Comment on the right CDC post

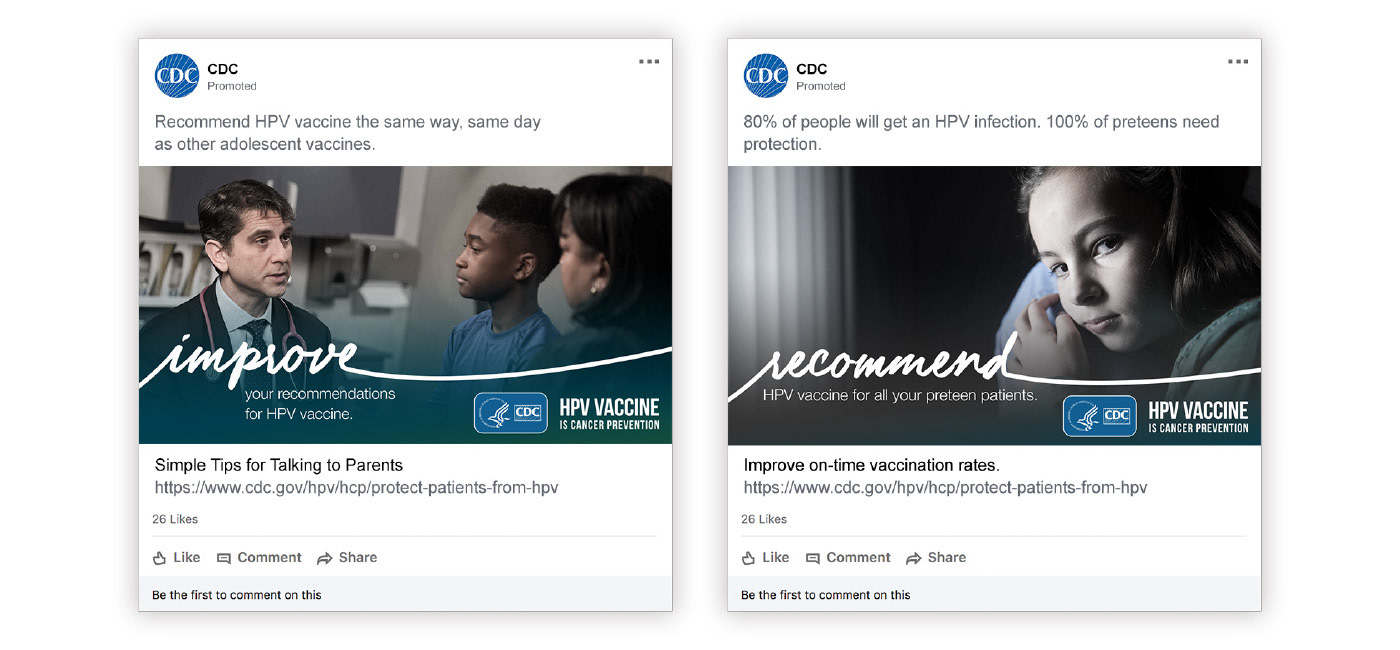(848, 558)
